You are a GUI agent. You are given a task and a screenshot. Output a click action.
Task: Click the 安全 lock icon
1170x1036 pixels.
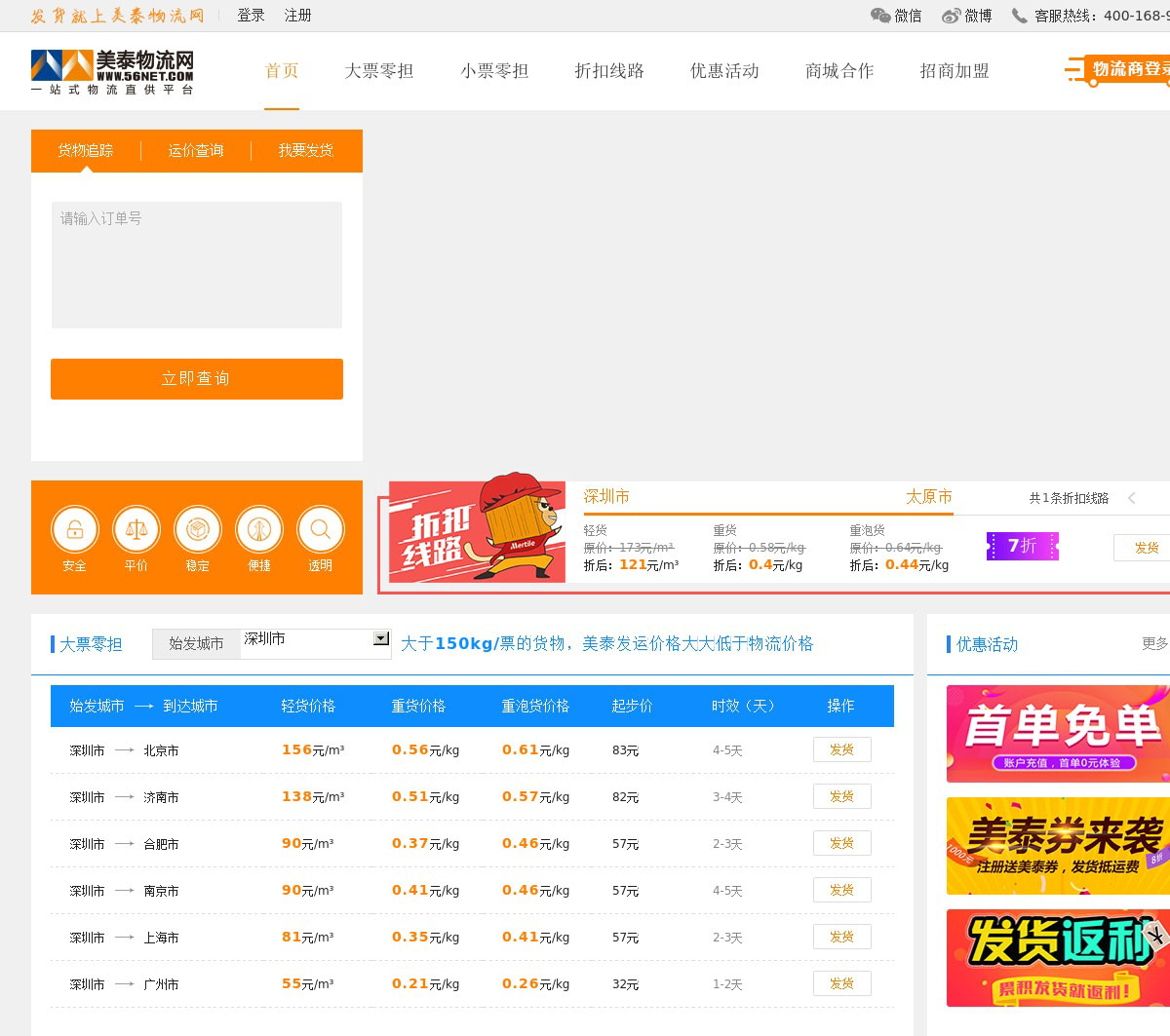click(75, 530)
